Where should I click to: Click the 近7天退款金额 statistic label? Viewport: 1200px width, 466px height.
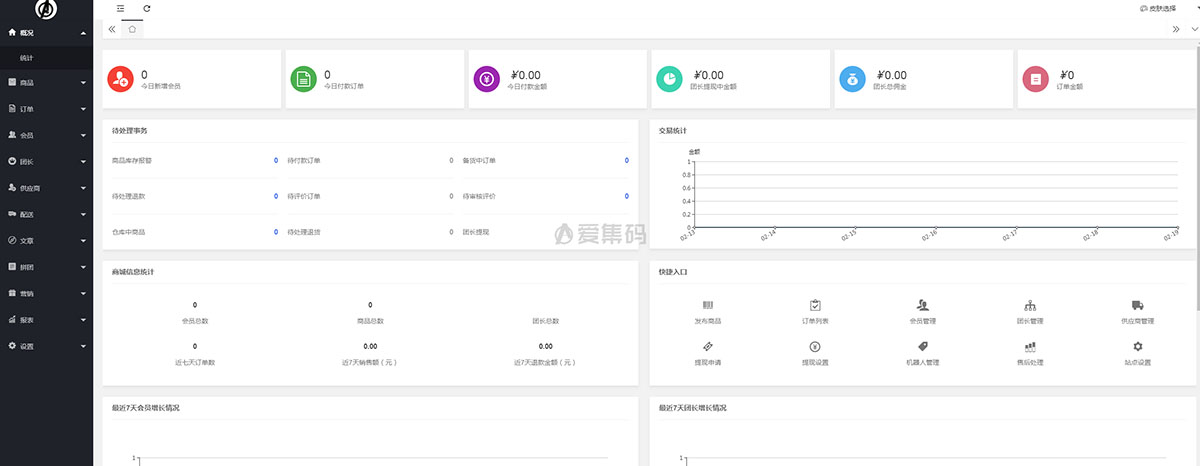point(546,362)
